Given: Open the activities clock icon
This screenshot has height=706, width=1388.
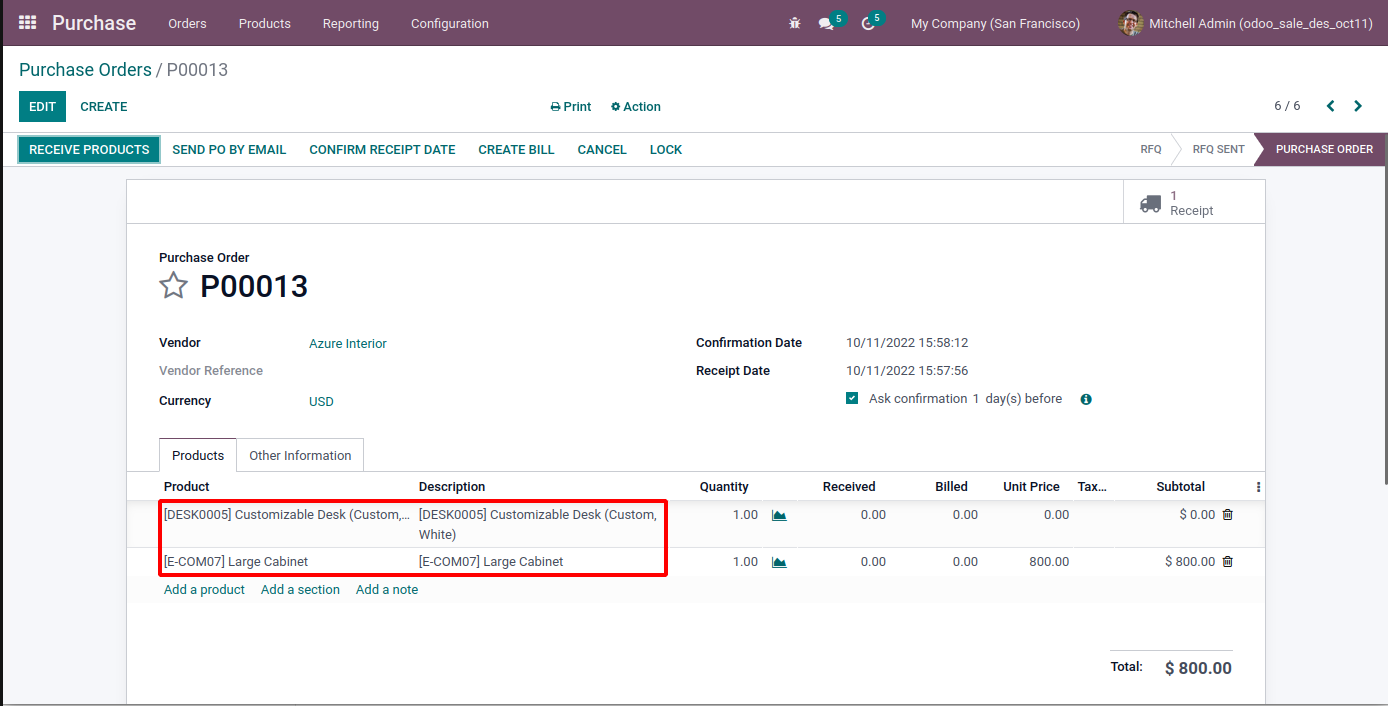Looking at the screenshot, I should pos(867,24).
